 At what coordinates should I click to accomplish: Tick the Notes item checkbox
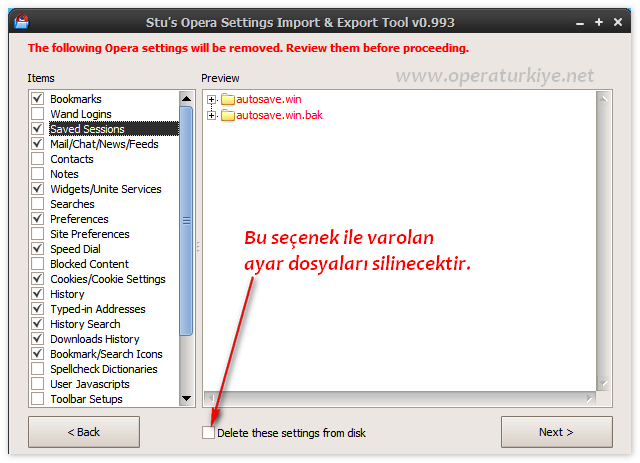pyautogui.click(x=38, y=174)
